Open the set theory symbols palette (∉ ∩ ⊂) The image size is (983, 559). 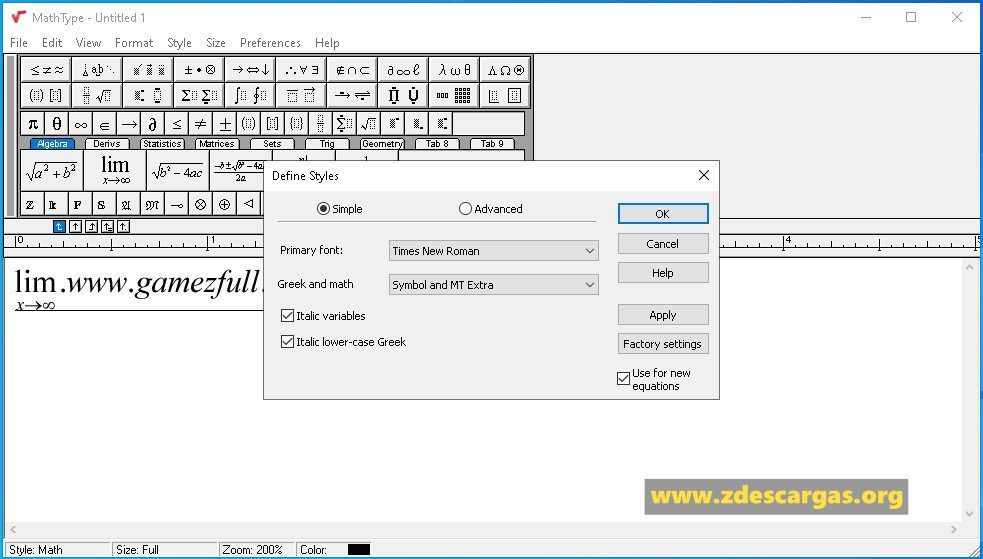tap(352, 70)
